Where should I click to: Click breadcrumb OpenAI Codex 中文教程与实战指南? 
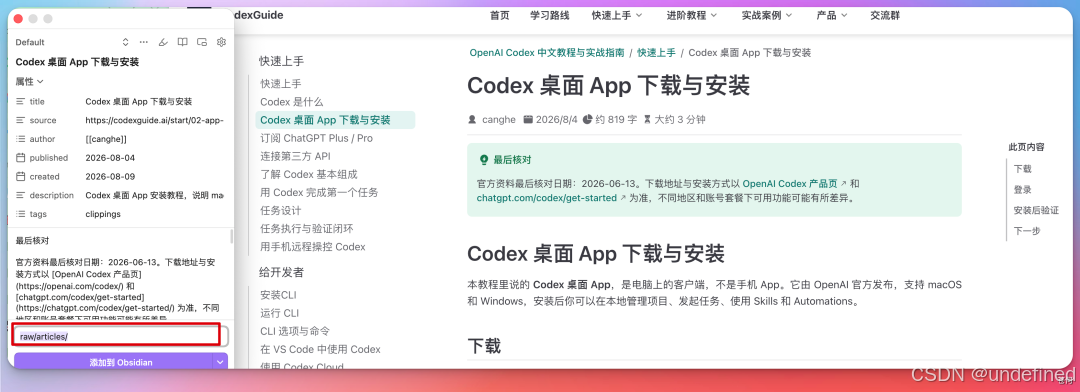(x=547, y=52)
